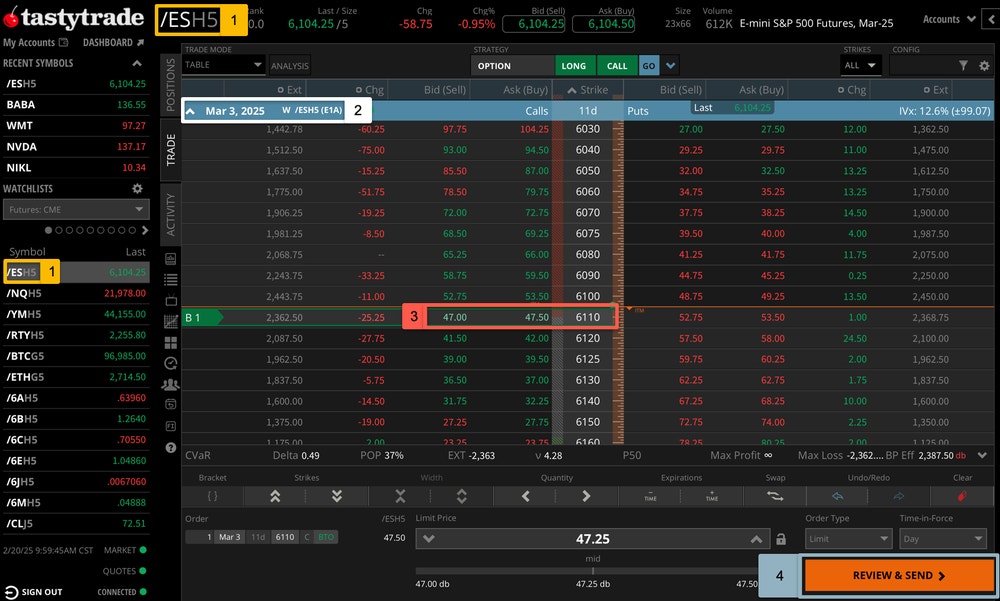
Task: Click the four-square grid sidebar icon
Action: [170, 343]
